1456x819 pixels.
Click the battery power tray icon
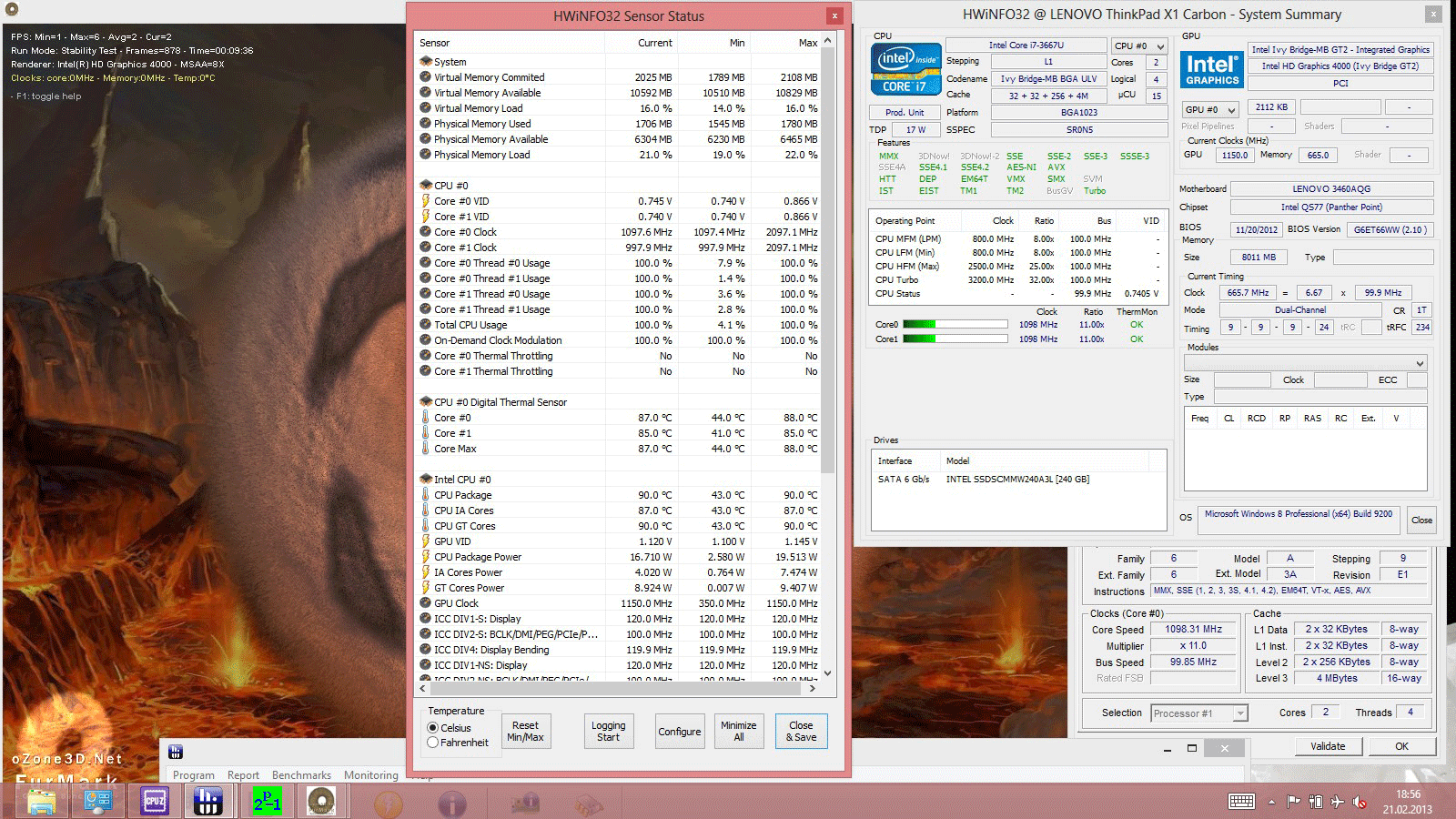1316,802
